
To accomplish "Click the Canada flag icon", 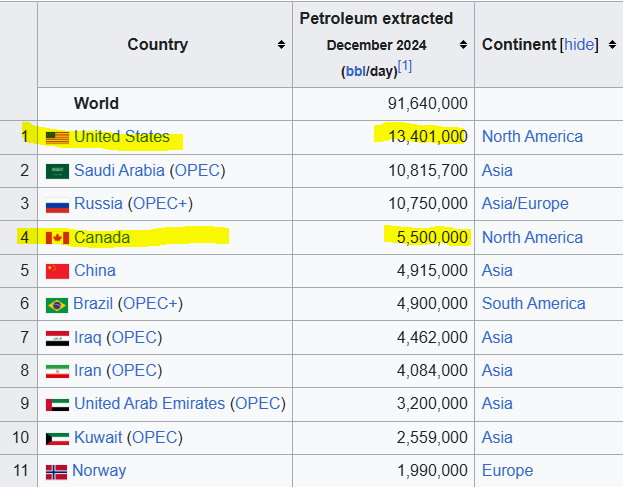I will (x=57, y=238).
